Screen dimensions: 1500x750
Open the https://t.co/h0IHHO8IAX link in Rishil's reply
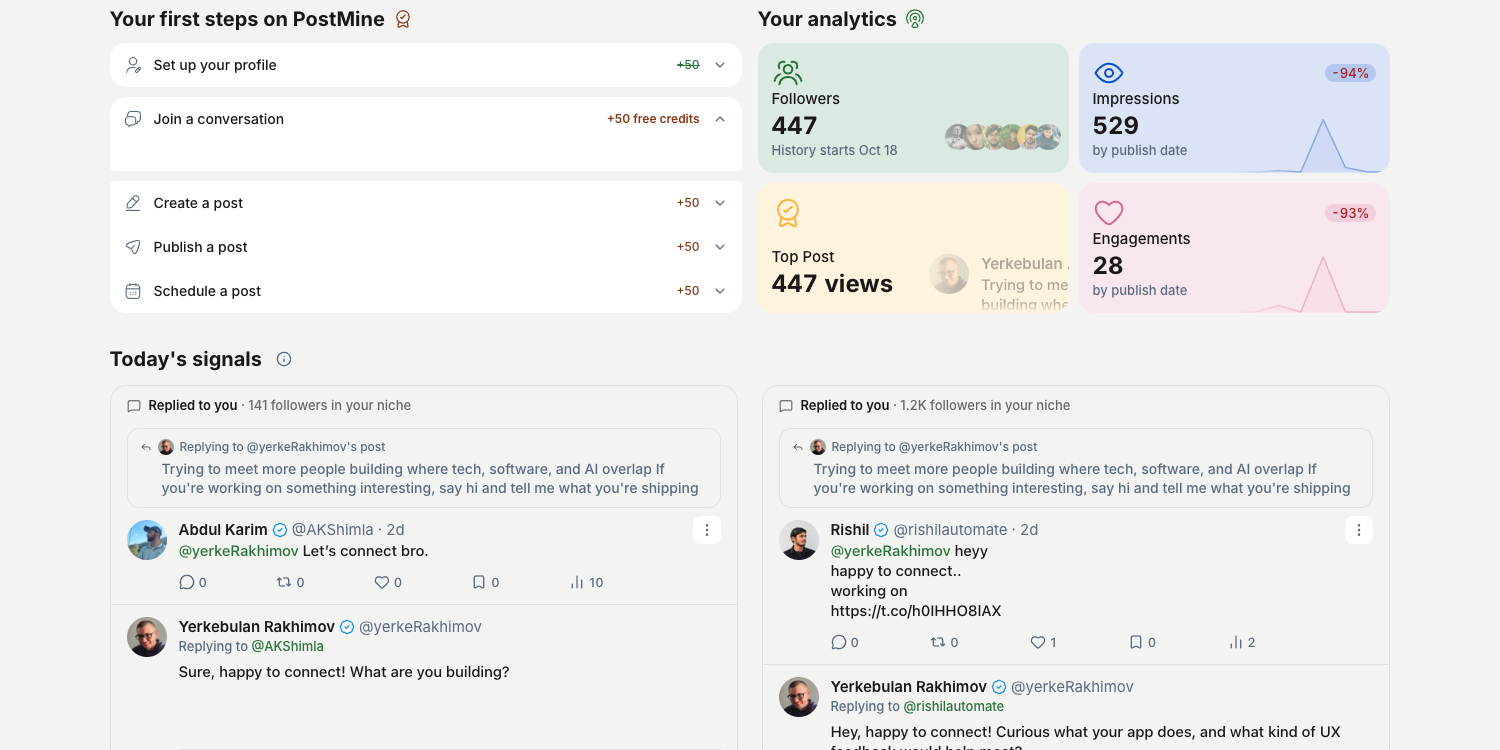click(916, 611)
